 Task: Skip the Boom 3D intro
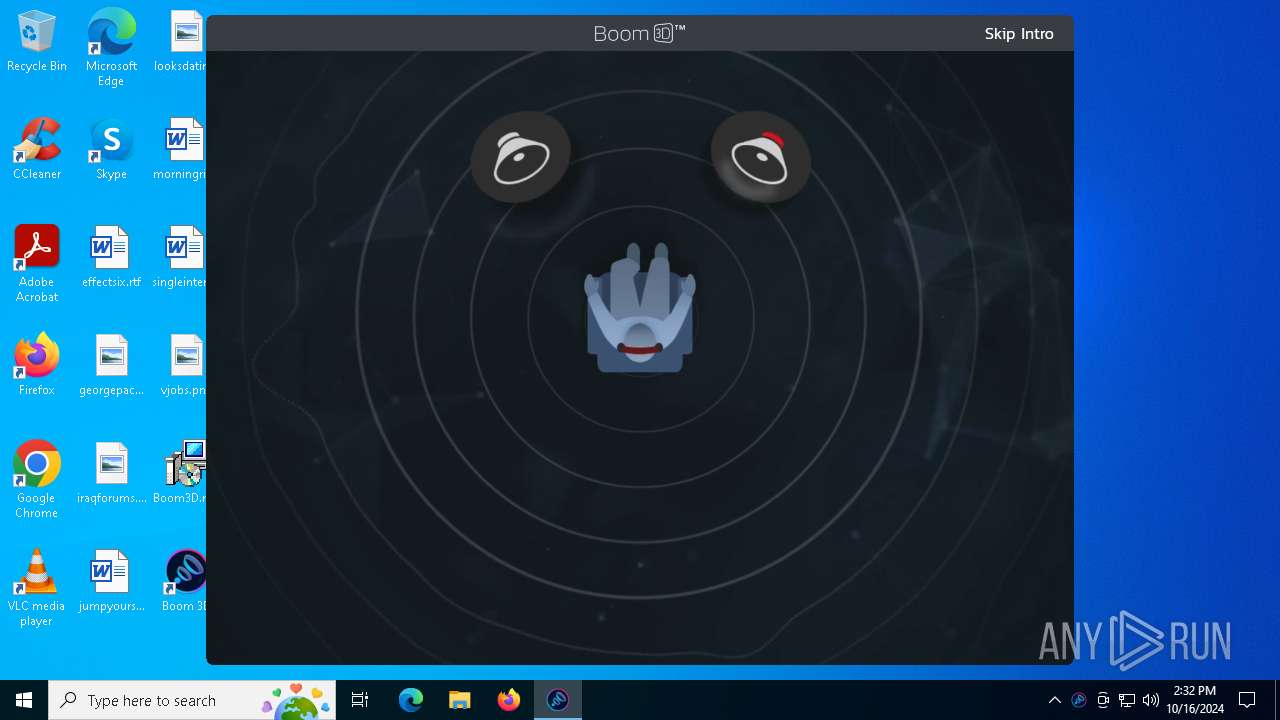coord(1019,34)
